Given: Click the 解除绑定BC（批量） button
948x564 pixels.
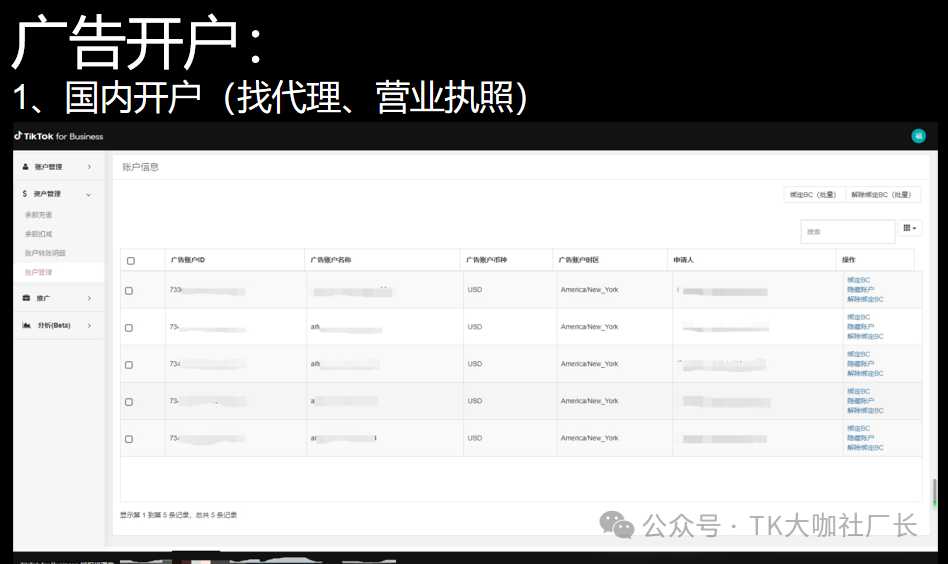Looking at the screenshot, I should (x=882, y=195).
